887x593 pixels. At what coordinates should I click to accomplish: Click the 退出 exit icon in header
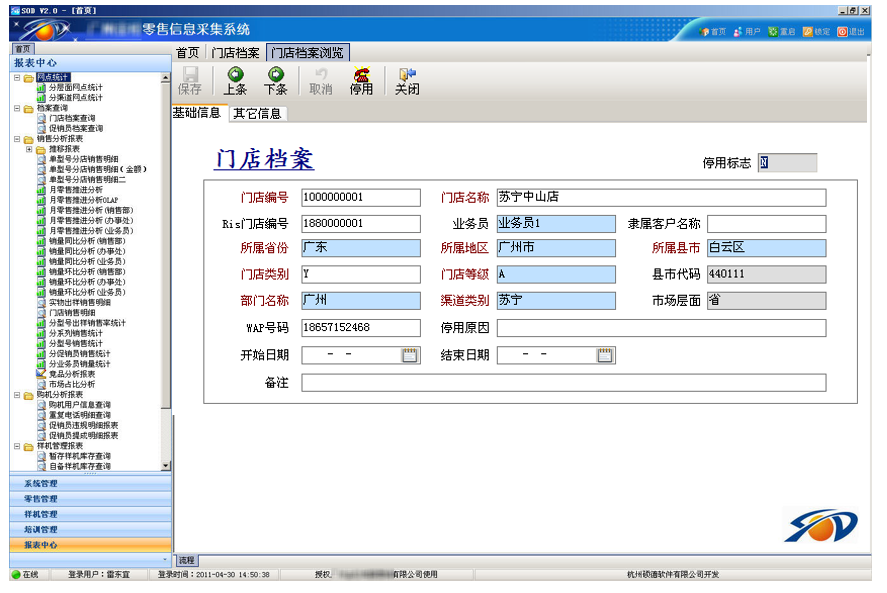843,32
